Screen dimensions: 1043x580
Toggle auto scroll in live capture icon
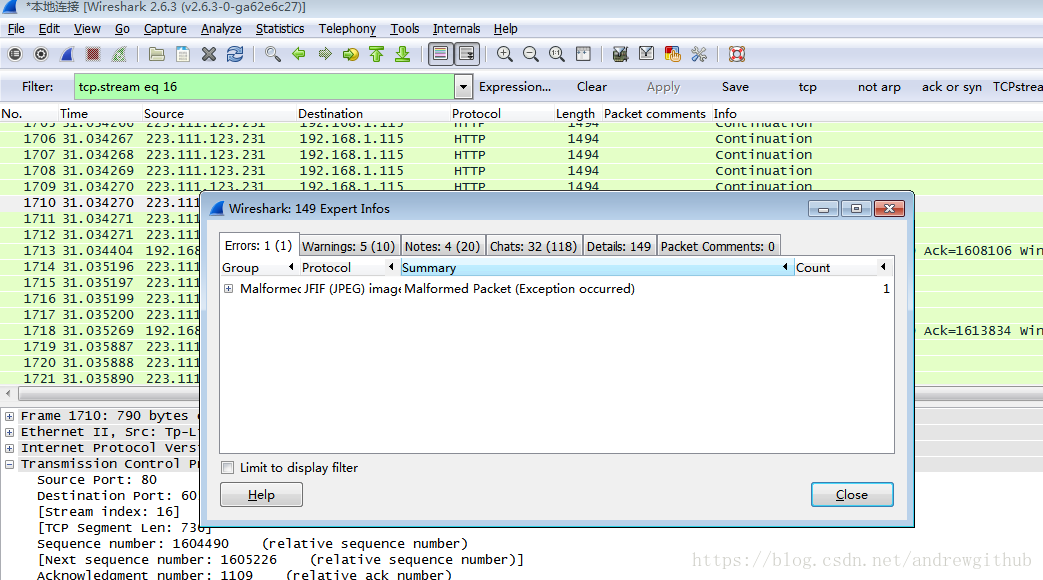pos(467,54)
